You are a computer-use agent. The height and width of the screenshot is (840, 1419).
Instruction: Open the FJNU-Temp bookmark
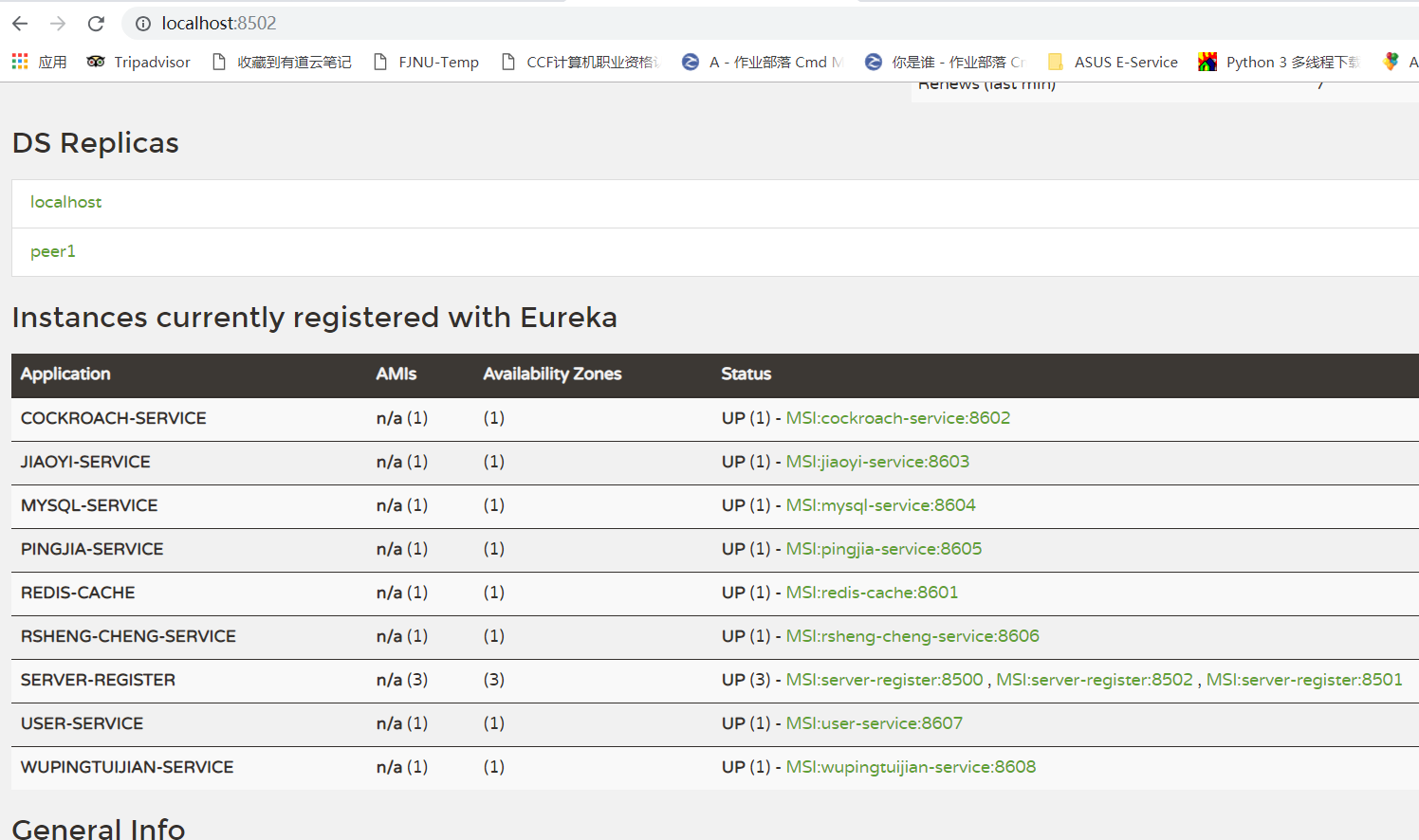(426, 62)
